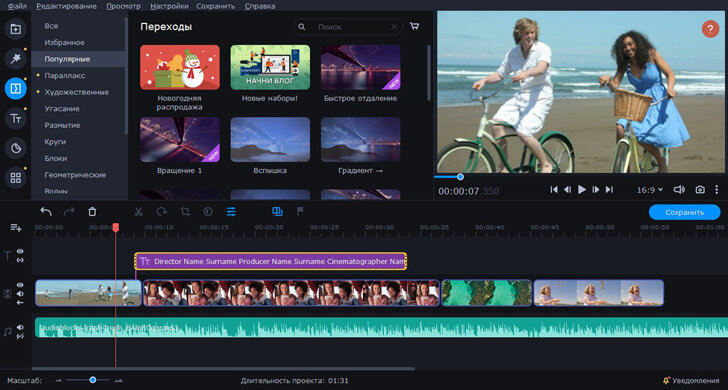Select the transitions panel icon
The width and height of the screenshot is (728, 390).
15,88
